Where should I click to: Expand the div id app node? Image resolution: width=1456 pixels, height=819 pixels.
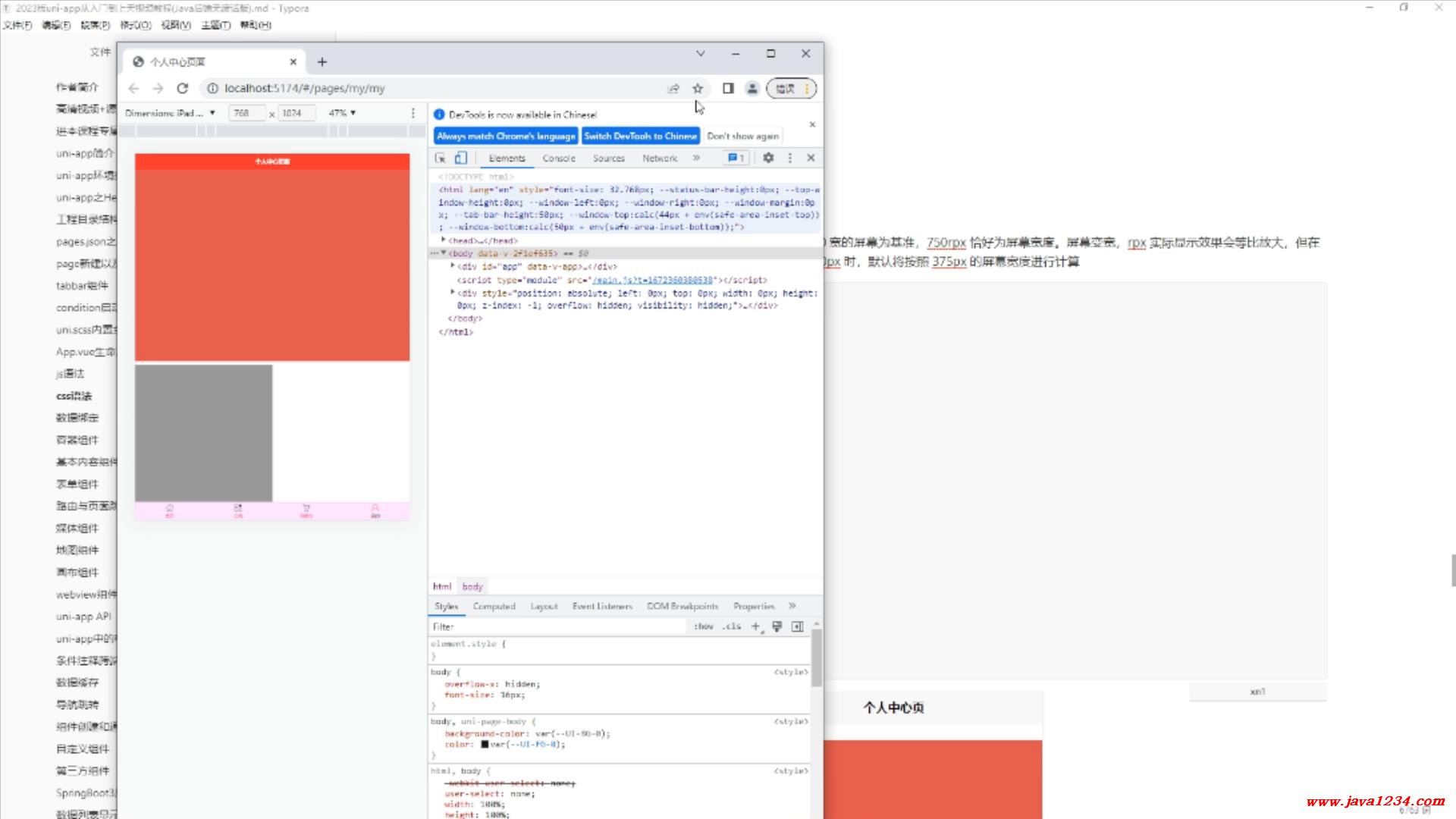pos(453,266)
